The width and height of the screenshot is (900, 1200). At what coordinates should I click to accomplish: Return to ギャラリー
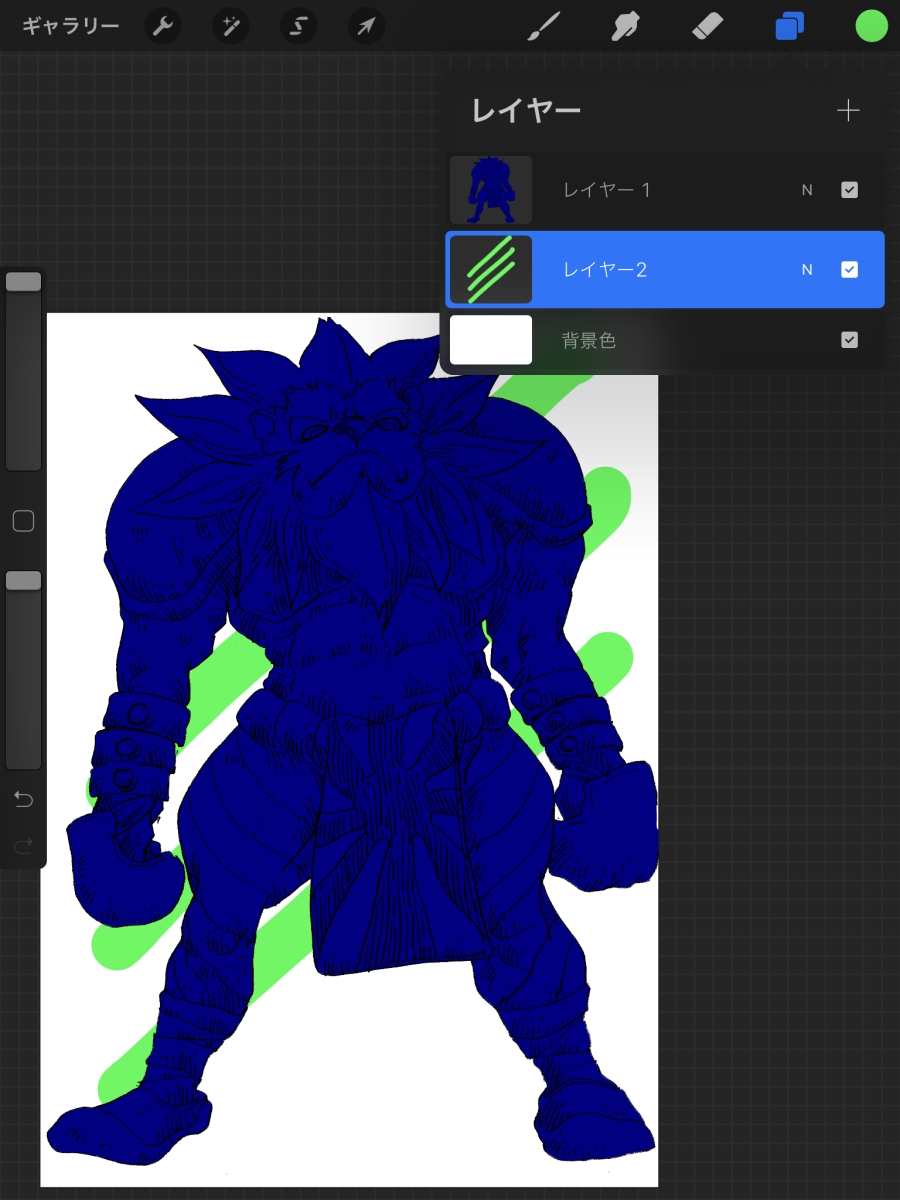(x=70, y=26)
